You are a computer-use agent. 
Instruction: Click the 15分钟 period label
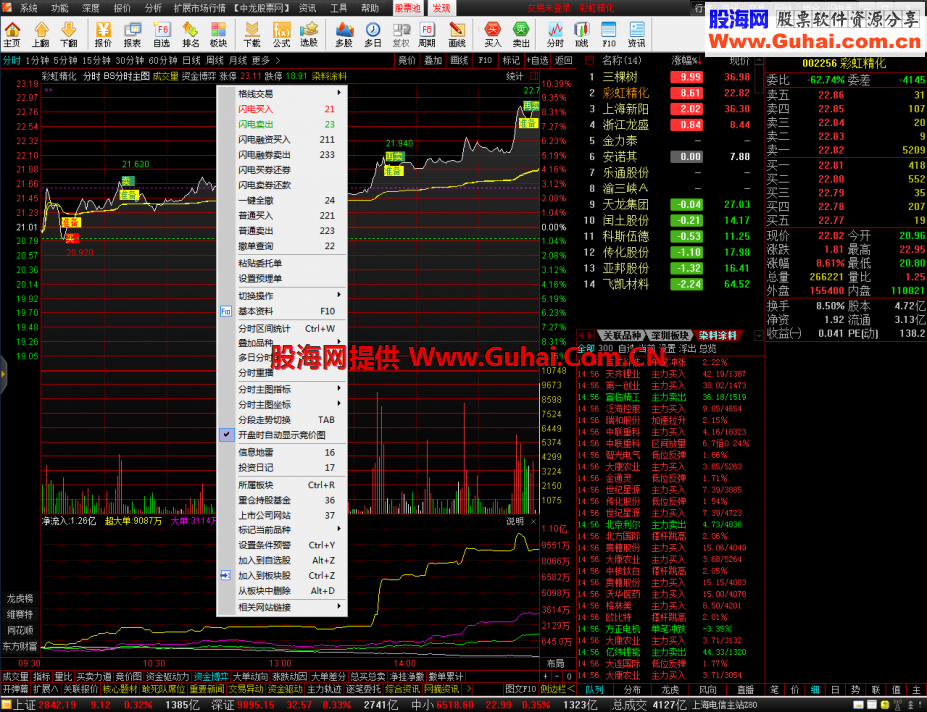click(x=96, y=60)
